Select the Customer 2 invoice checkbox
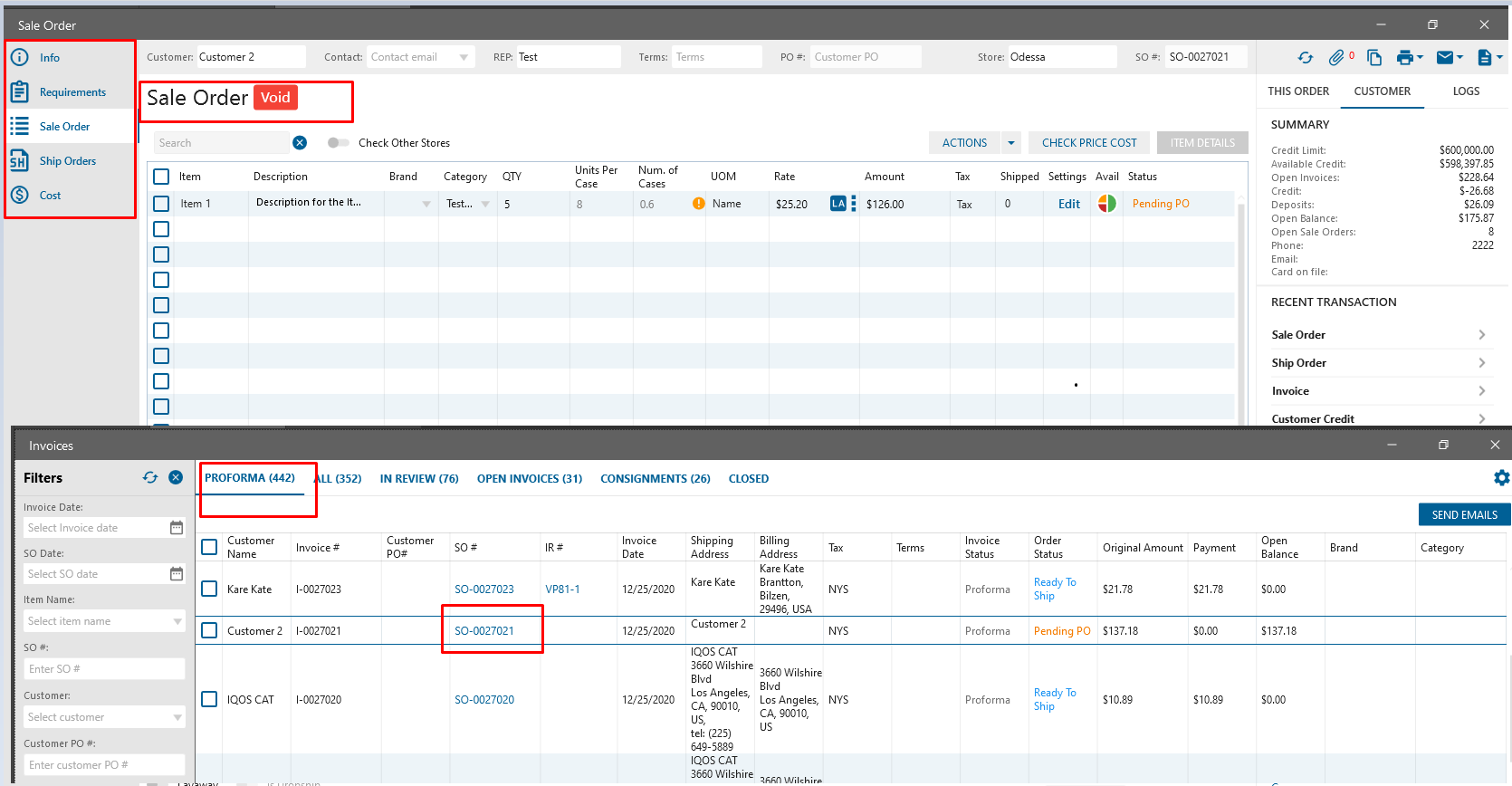 click(x=209, y=630)
